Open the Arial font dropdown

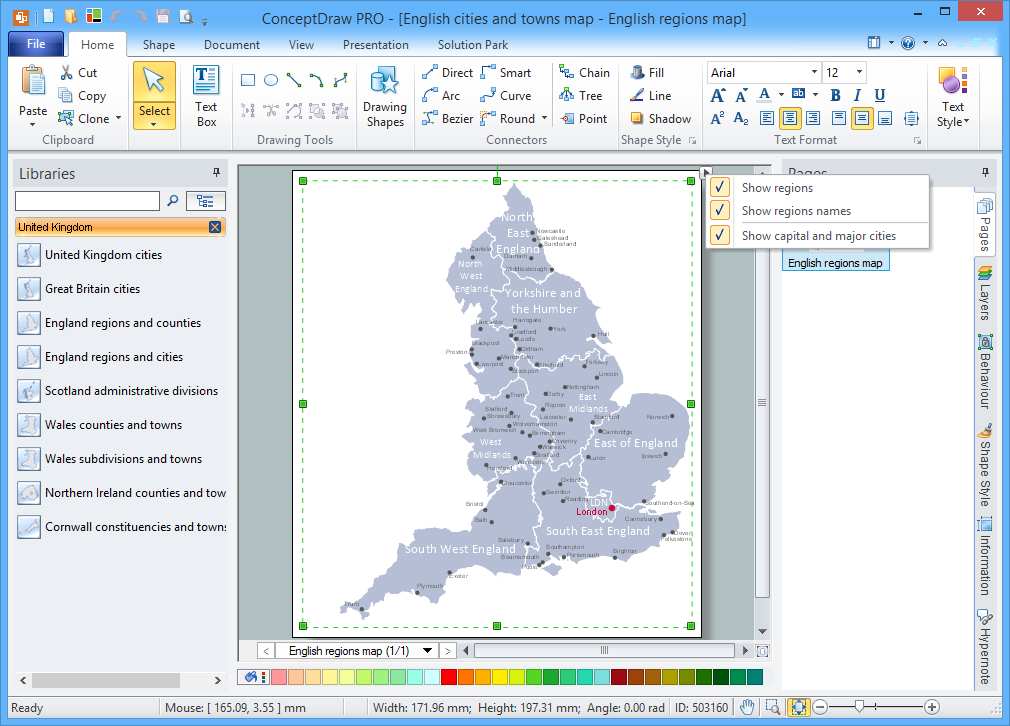[813, 72]
